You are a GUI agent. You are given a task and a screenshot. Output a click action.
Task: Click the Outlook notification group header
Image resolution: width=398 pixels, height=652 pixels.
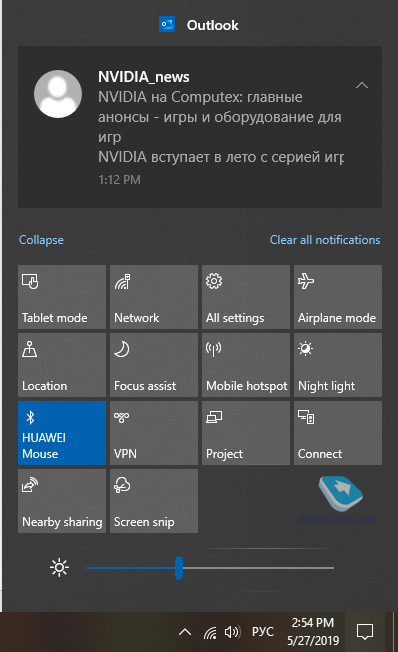(x=199, y=25)
